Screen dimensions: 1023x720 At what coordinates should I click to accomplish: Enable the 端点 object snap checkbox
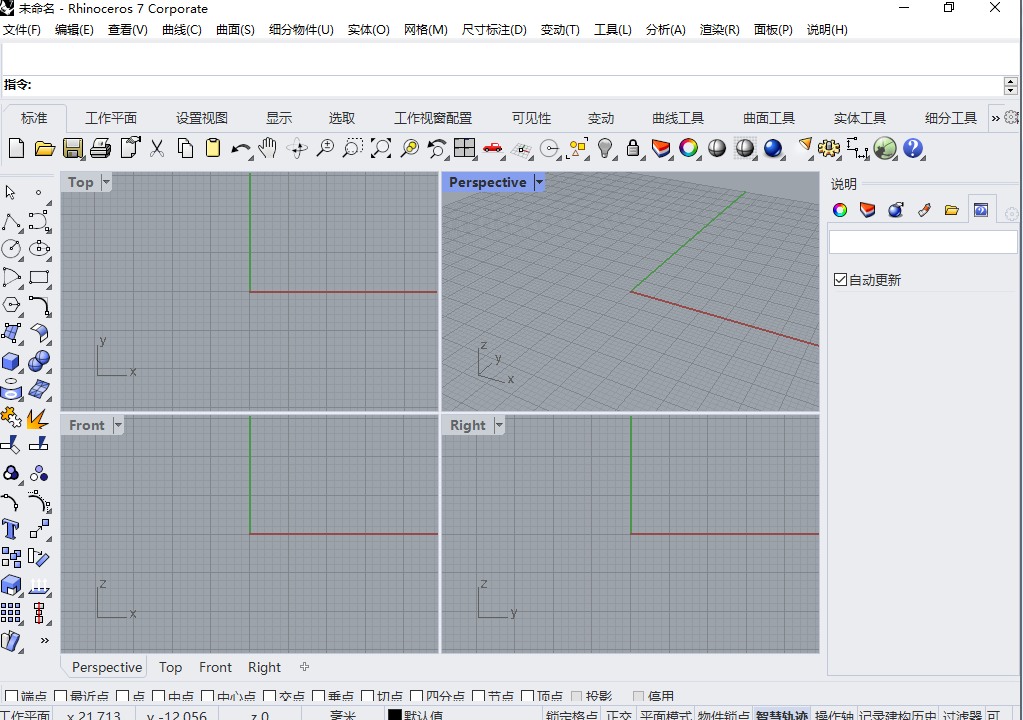pos(9,695)
